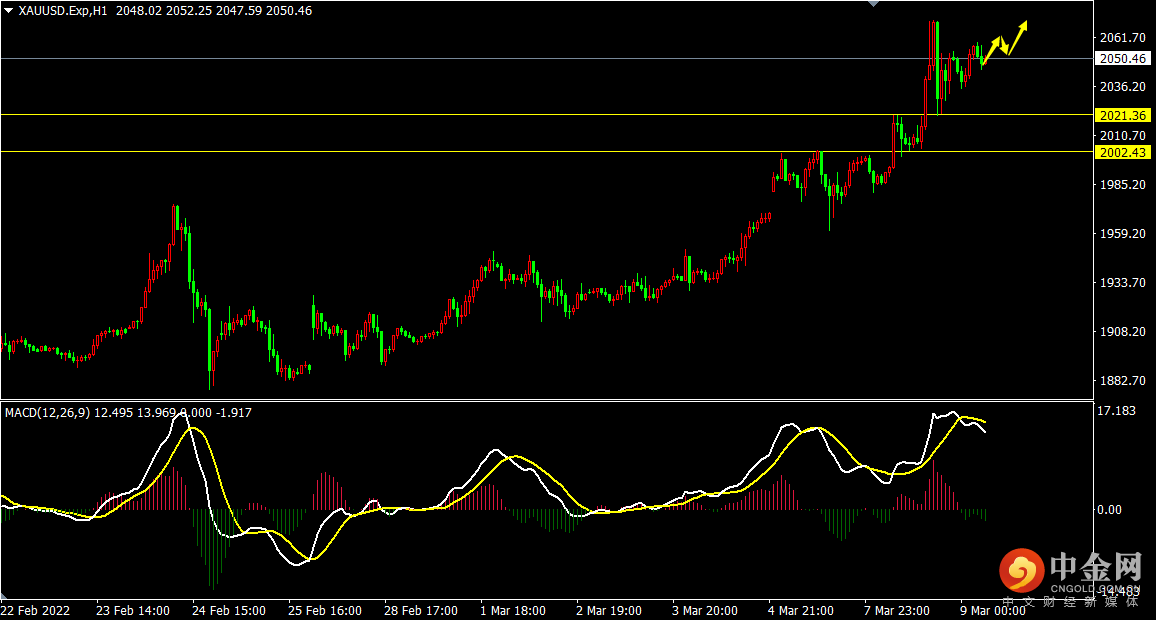This screenshot has height=620, width=1156.
Task: Click the 17.183 MACD scale value
Action: 1117,411
